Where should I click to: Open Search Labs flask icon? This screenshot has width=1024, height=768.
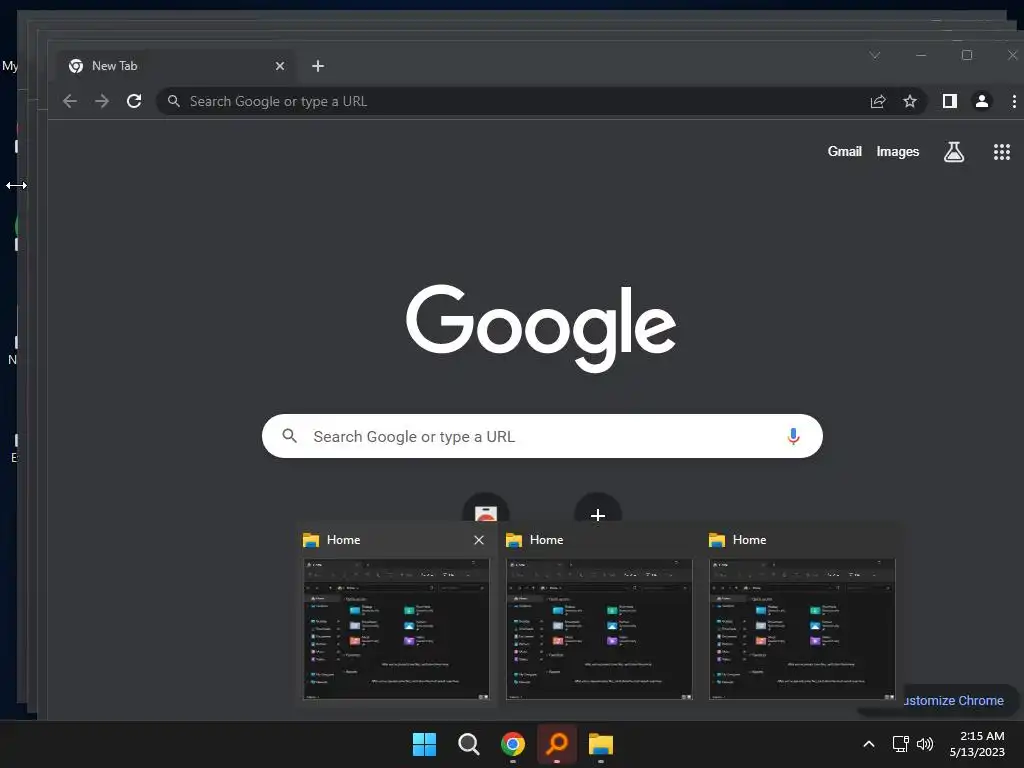coord(953,152)
